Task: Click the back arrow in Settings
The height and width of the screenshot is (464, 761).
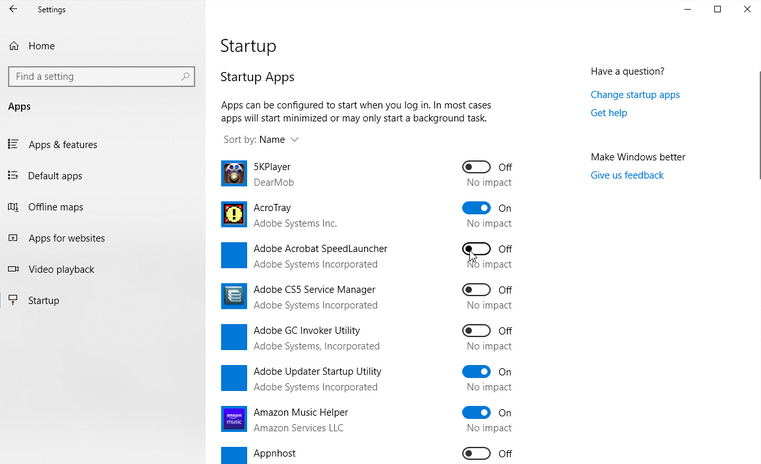Action: coord(13,9)
